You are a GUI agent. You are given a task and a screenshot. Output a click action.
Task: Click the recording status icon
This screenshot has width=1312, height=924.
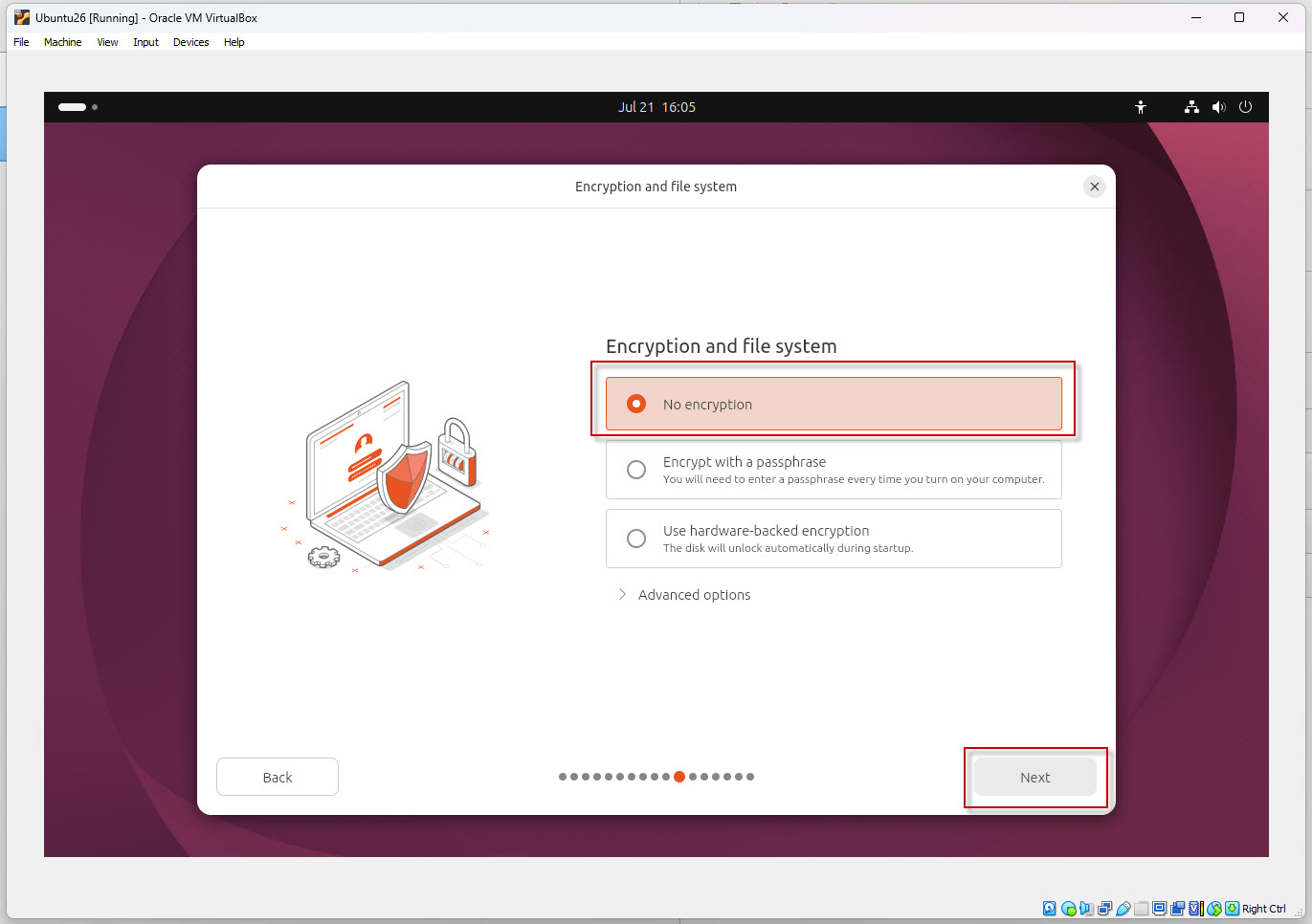pos(1177,909)
